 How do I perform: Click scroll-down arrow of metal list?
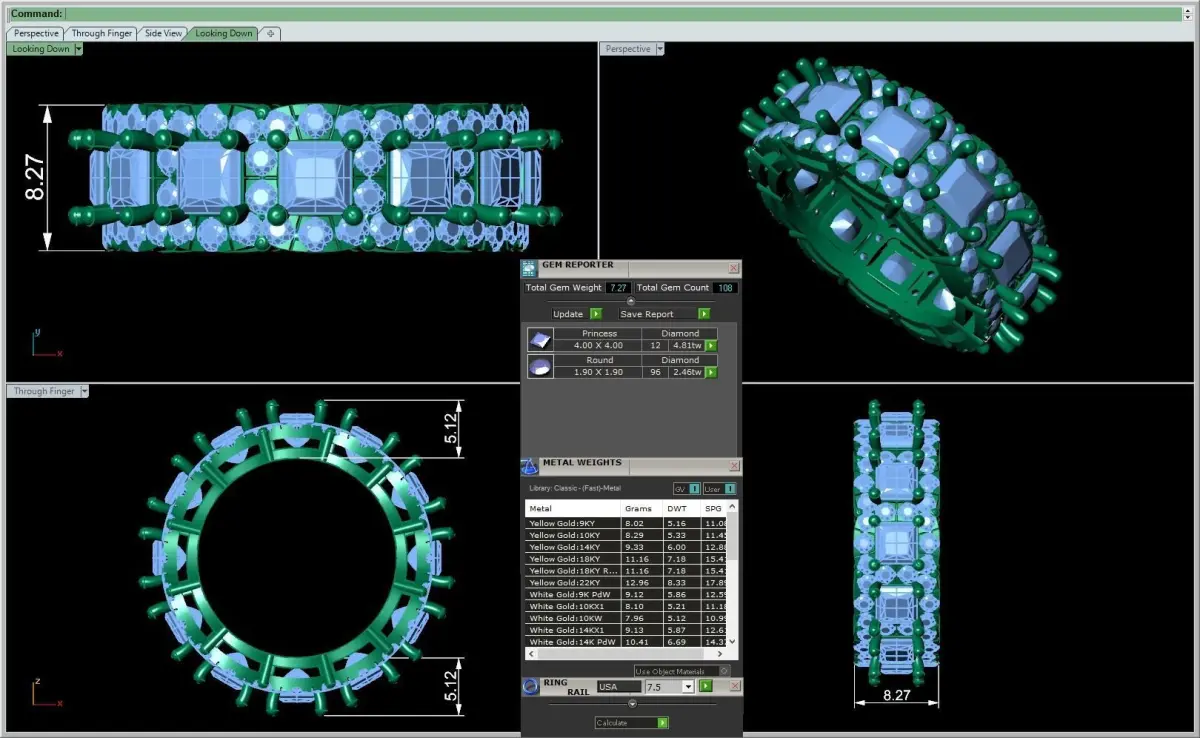point(732,642)
